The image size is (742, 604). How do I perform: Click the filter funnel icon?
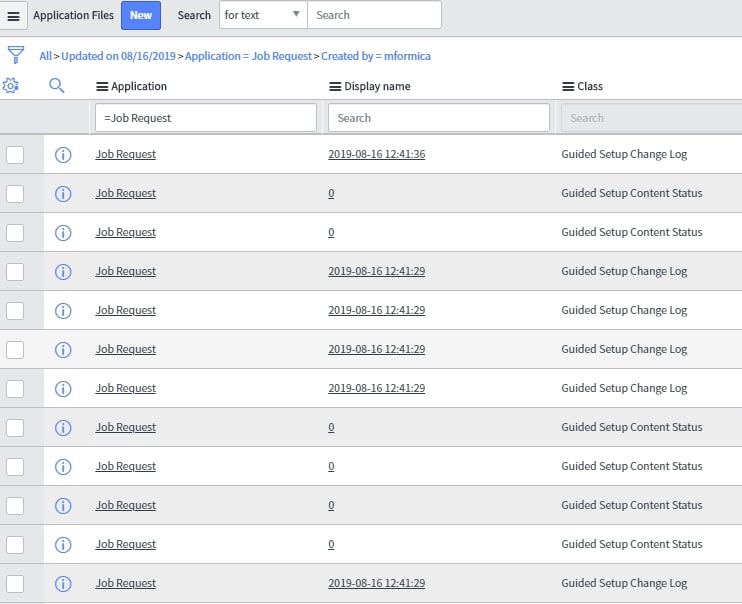(16, 54)
